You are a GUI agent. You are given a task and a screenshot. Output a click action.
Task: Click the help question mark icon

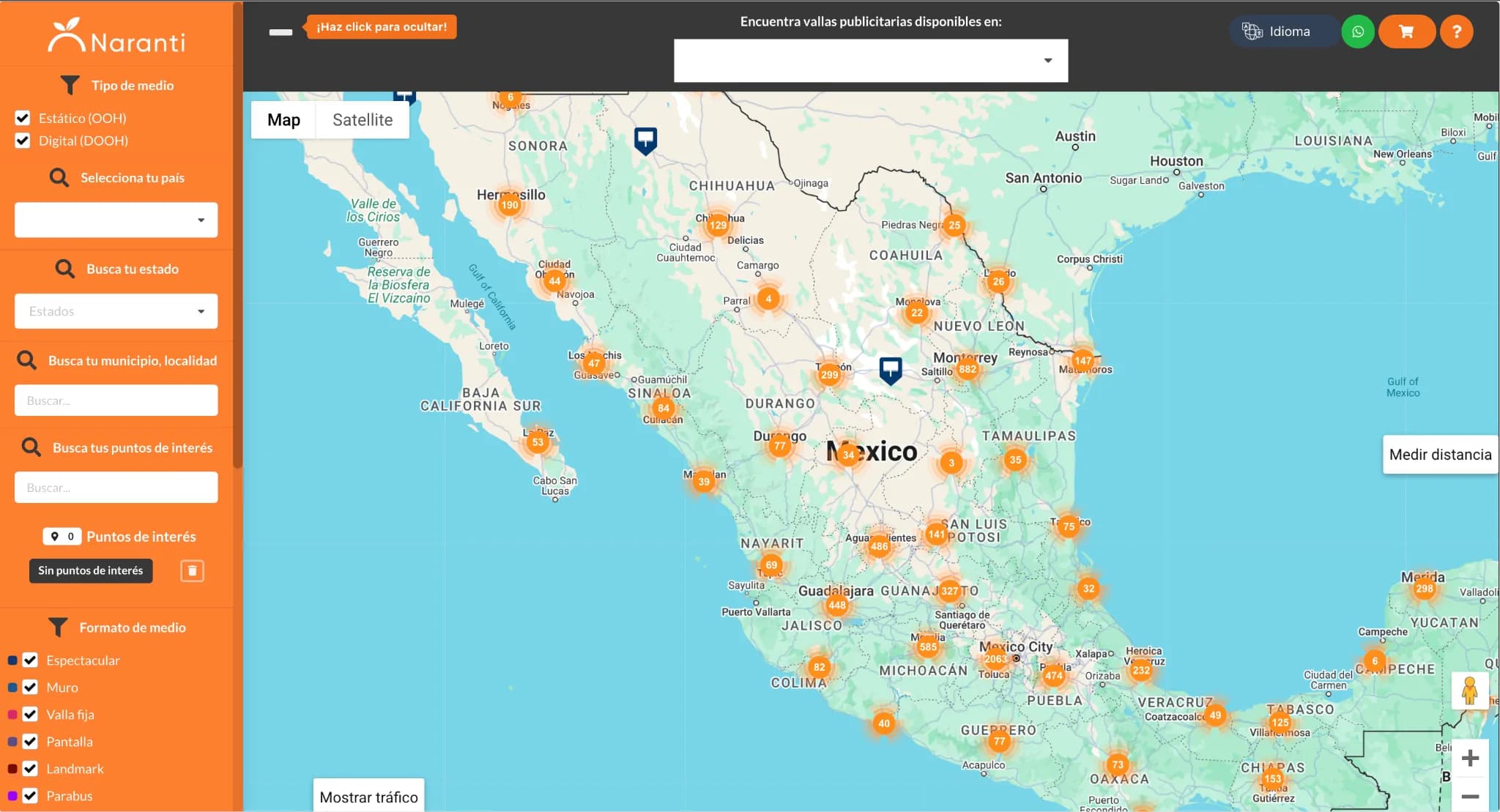[x=1458, y=31]
